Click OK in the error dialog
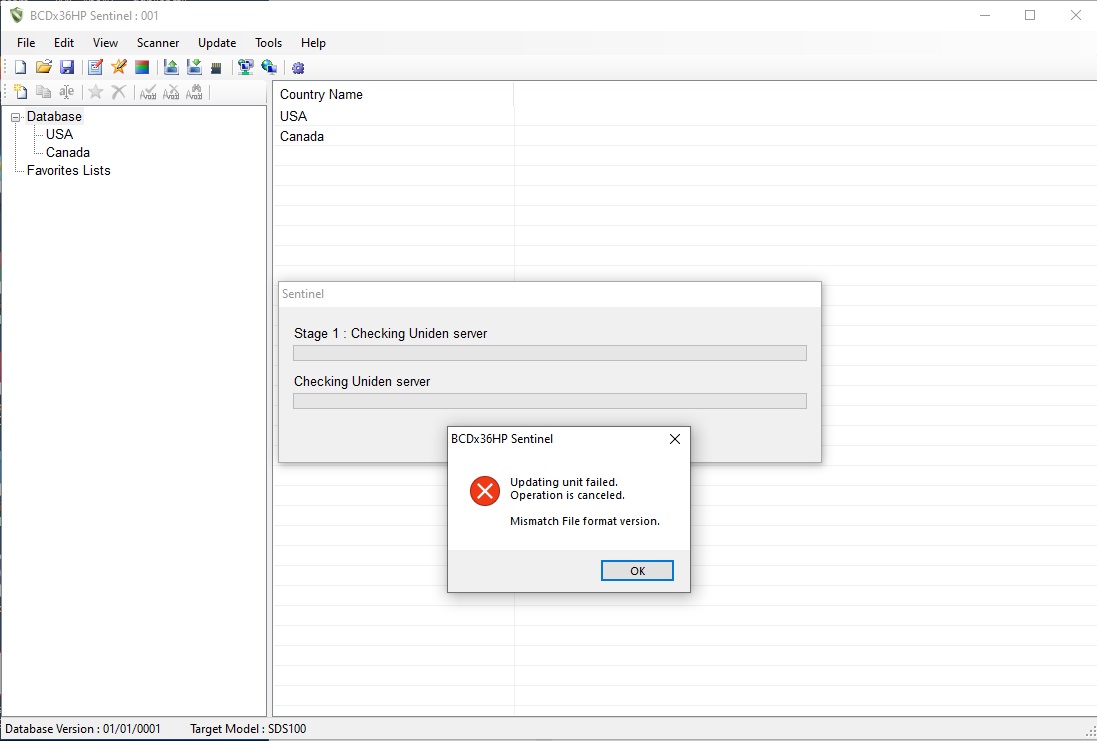This screenshot has height=741, width=1097. (637, 571)
